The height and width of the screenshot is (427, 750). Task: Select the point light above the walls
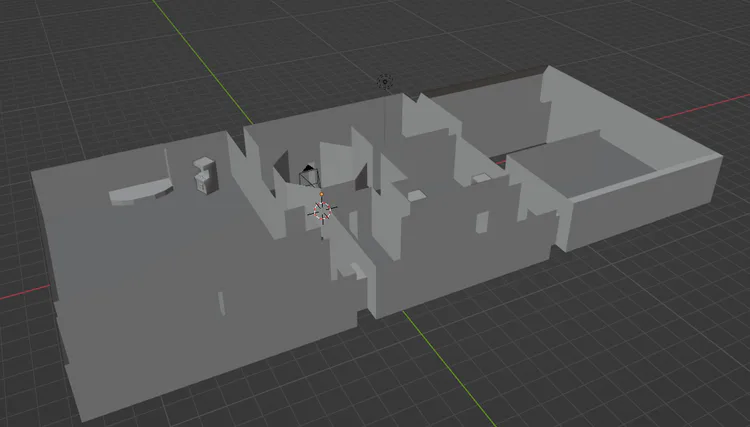(x=385, y=82)
